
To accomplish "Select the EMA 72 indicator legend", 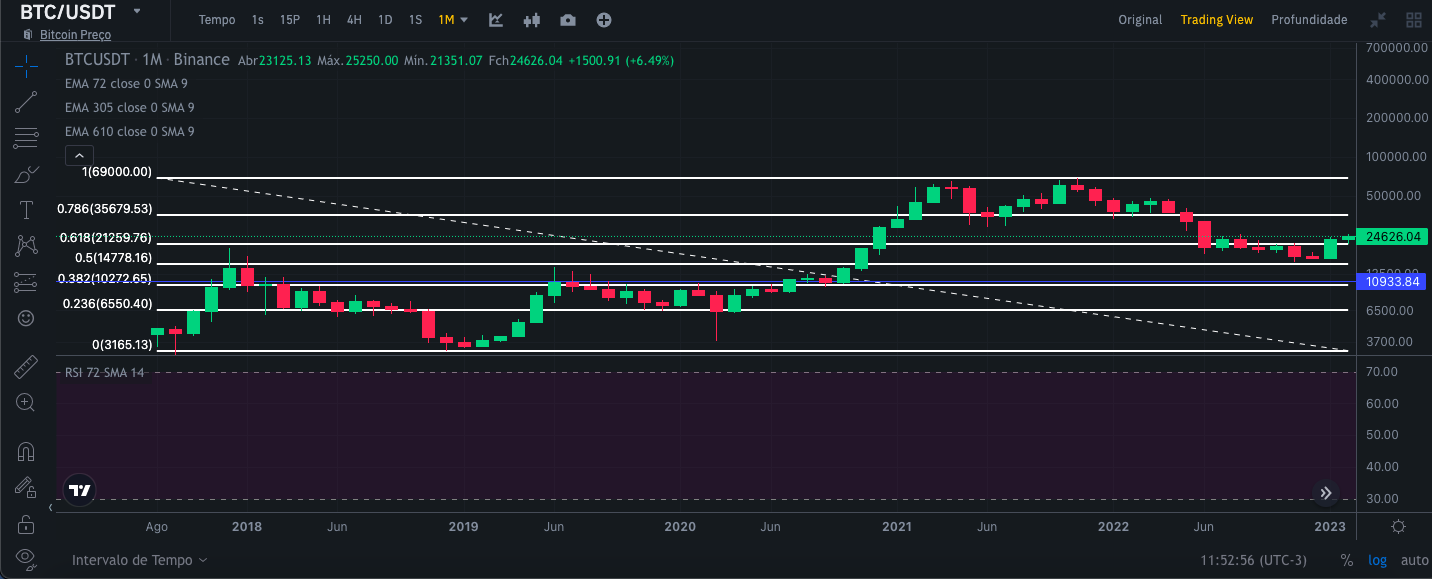I will pos(126,83).
